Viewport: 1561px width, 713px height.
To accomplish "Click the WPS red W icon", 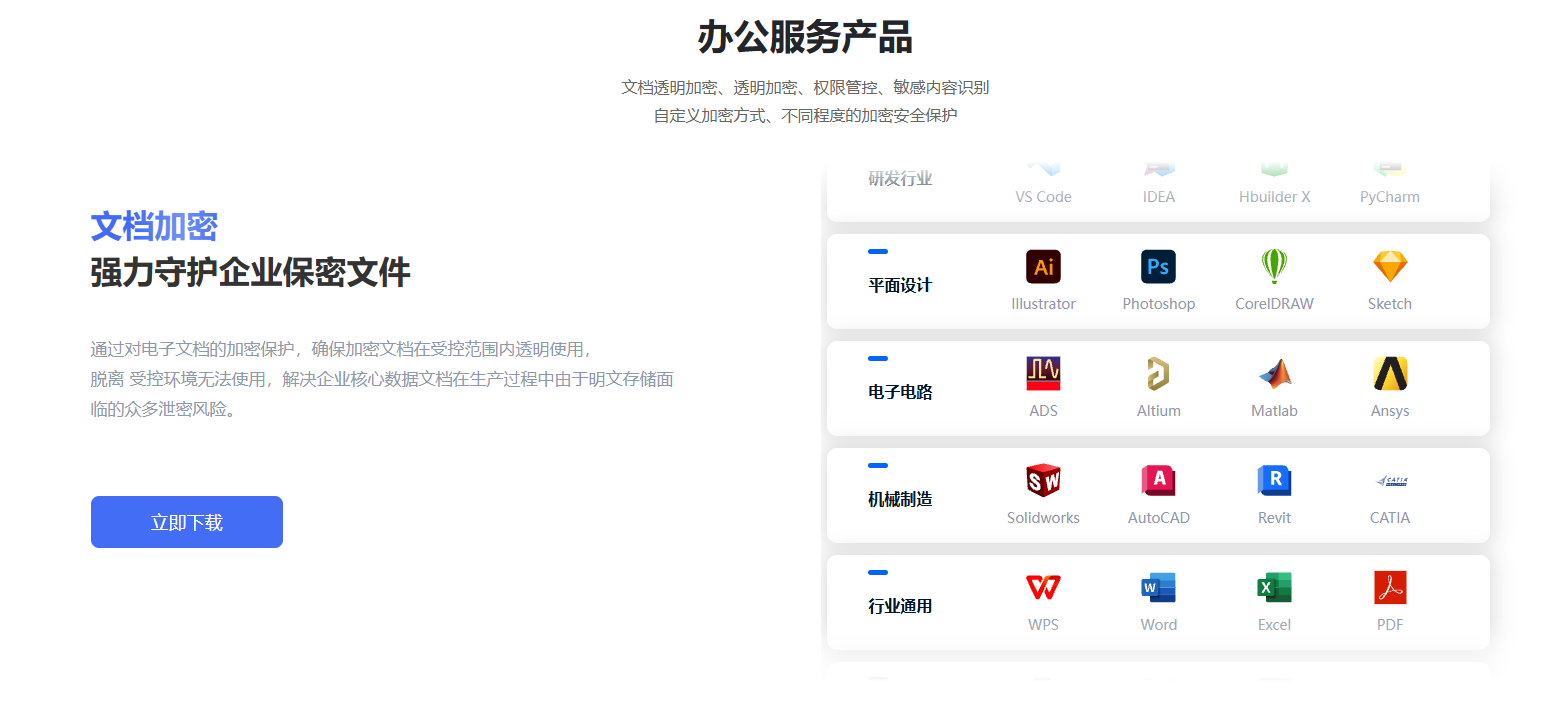I will click(x=1043, y=588).
